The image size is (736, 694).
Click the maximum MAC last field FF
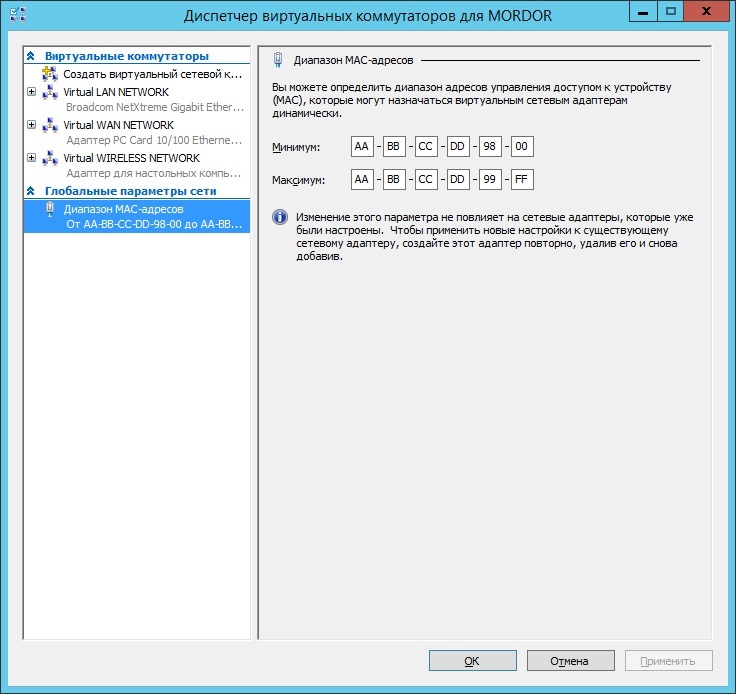tap(521, 180)
